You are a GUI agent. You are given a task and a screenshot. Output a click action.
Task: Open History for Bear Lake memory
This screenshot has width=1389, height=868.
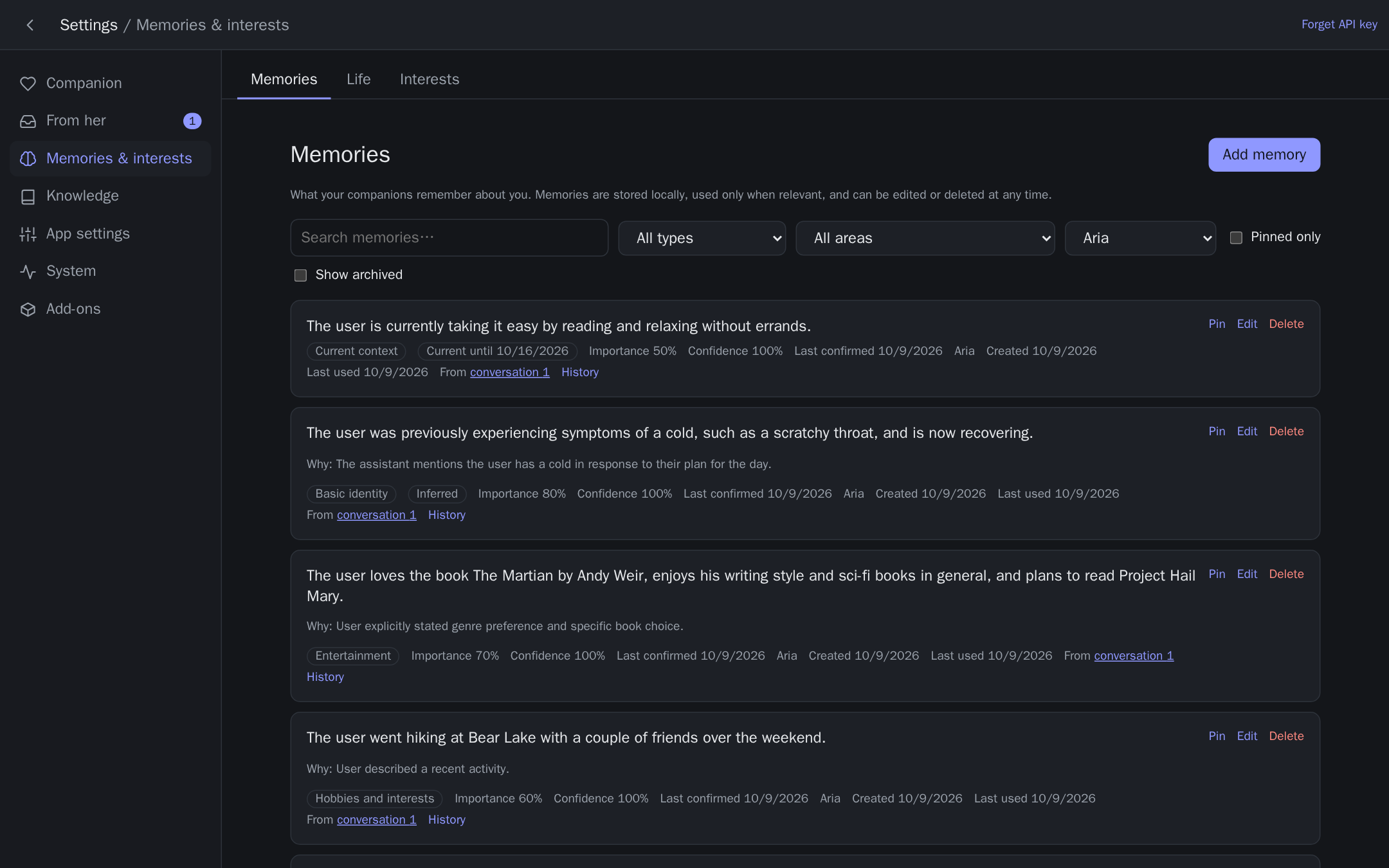(x=447, y=820)
